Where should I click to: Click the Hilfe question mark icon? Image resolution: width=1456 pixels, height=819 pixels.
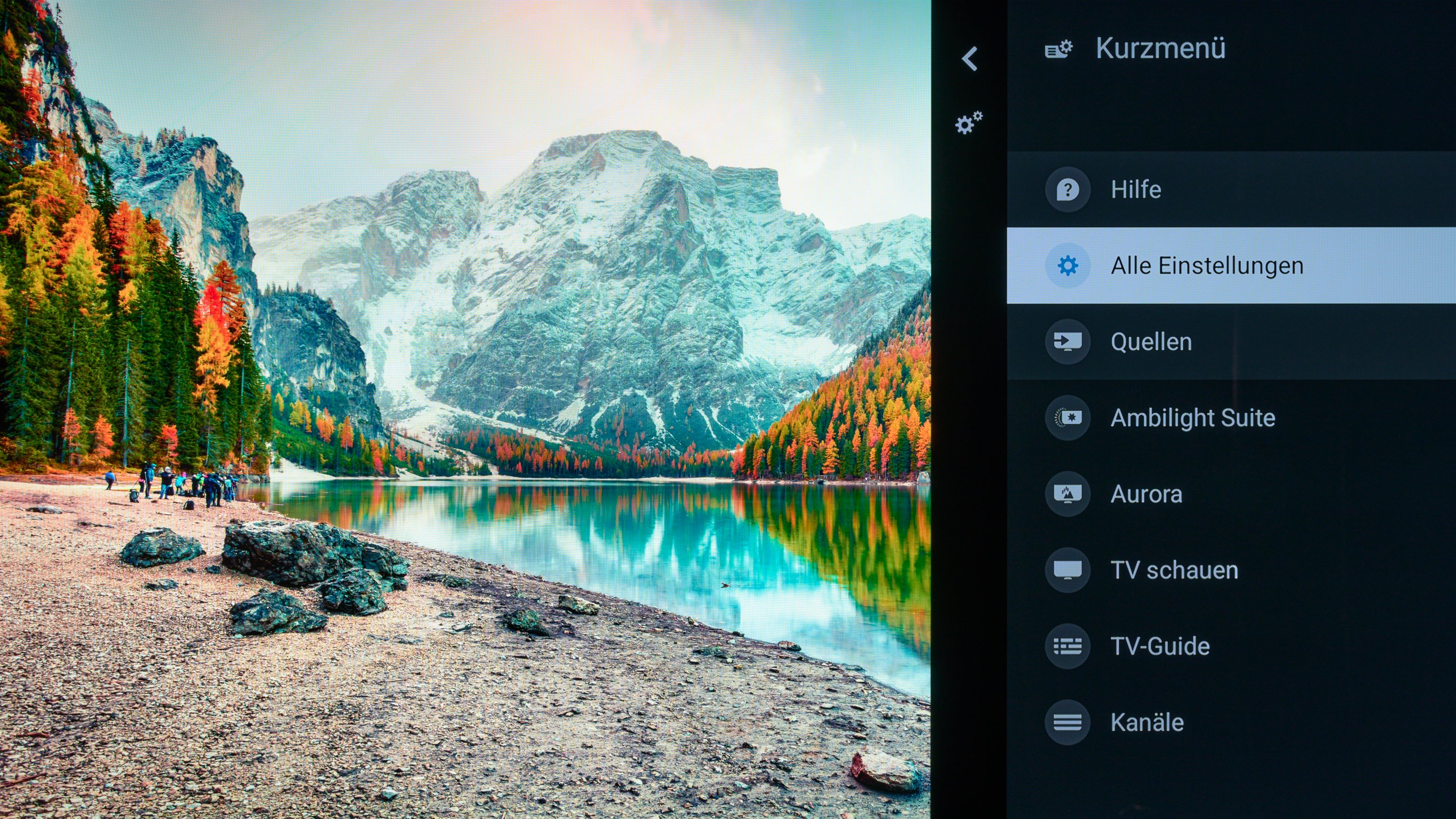tap(1067, 189)
